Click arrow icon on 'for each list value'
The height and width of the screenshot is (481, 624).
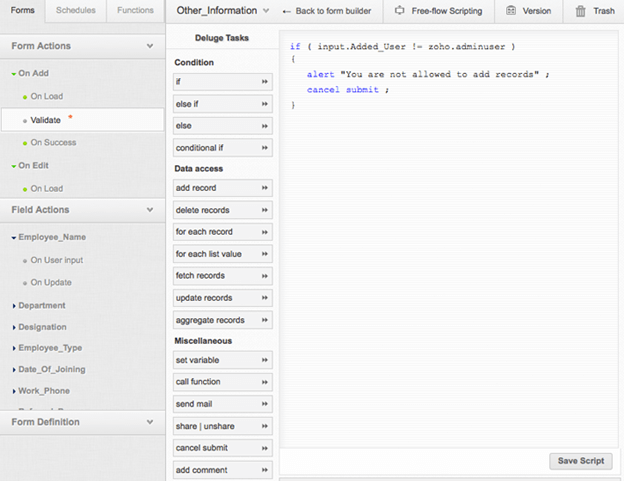(265, 254)
